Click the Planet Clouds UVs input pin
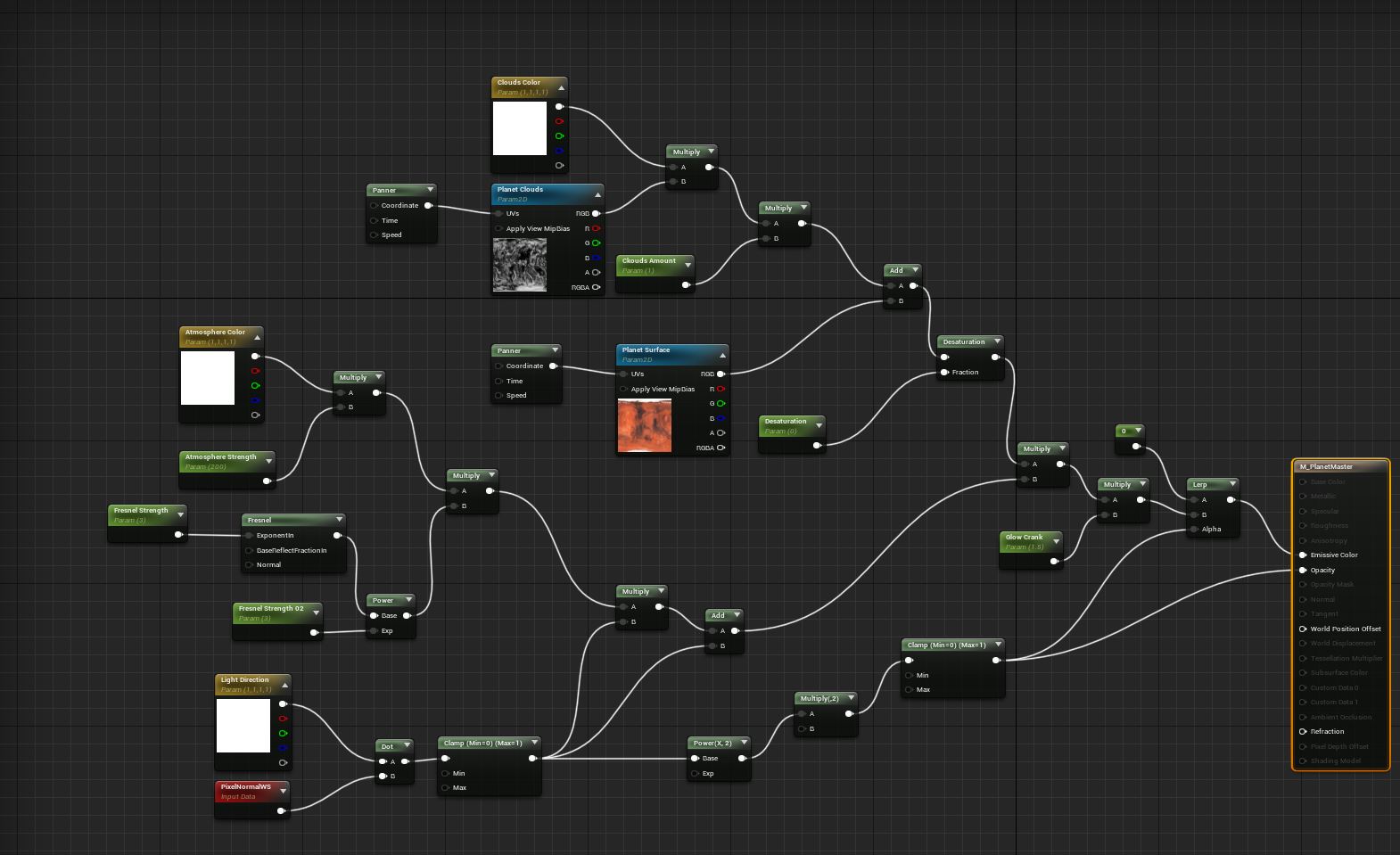The image size is (1400, 855). click(x=499, y=214)
